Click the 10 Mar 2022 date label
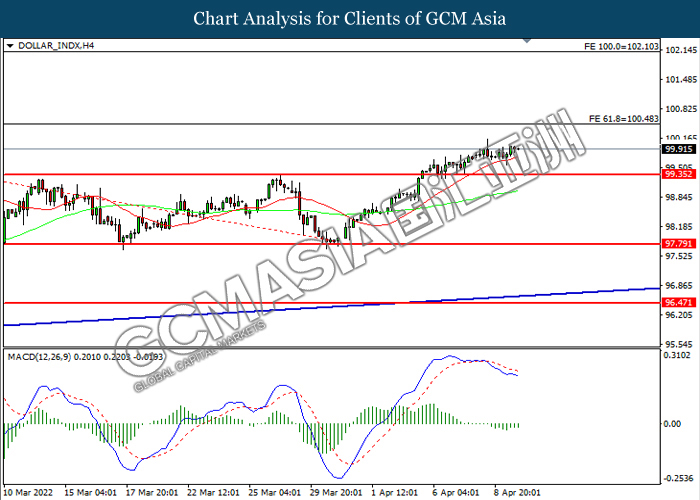The width and height of the screenshot is (700, 500). point(29,493)
